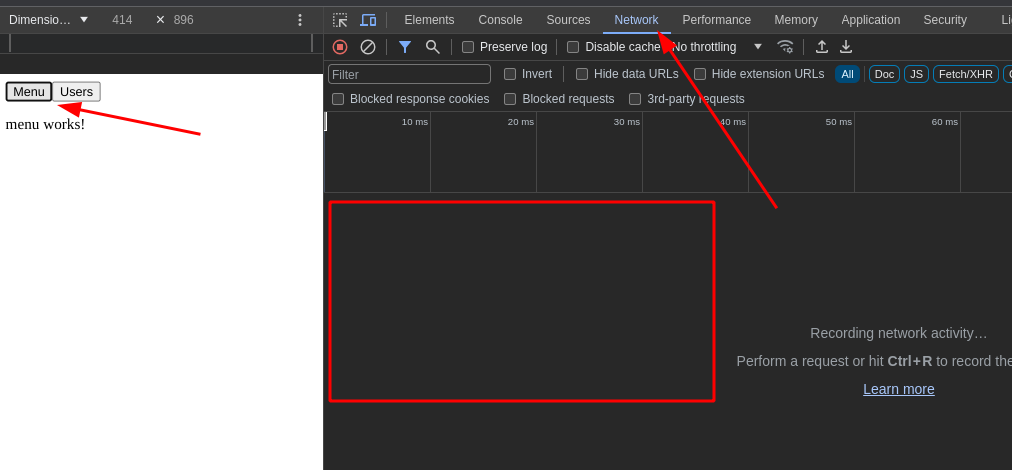1012x470 pixels.
Task: Open the Performance tab
Action: click(716, 20)
